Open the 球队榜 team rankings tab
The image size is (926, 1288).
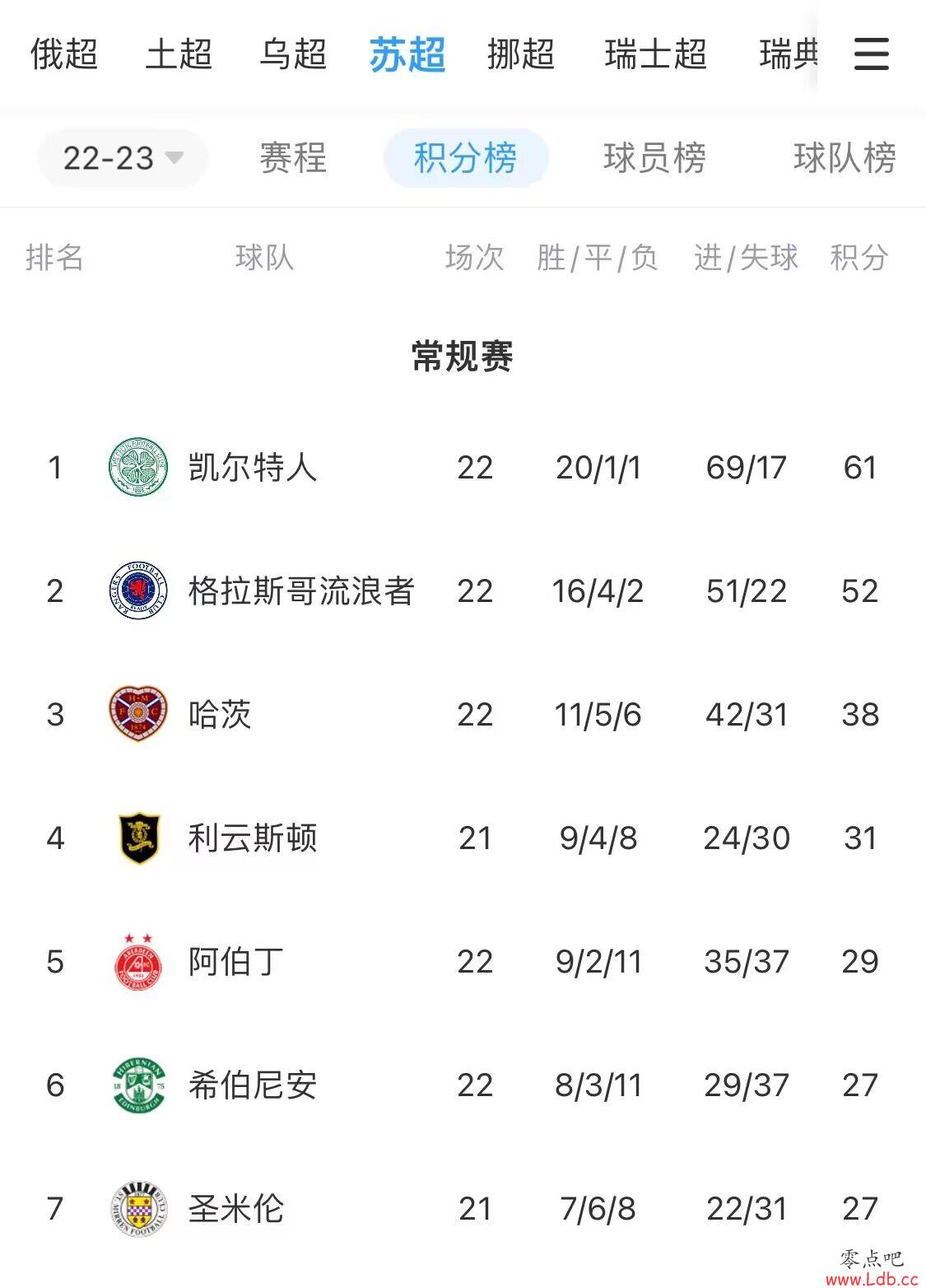click(845, 157)
